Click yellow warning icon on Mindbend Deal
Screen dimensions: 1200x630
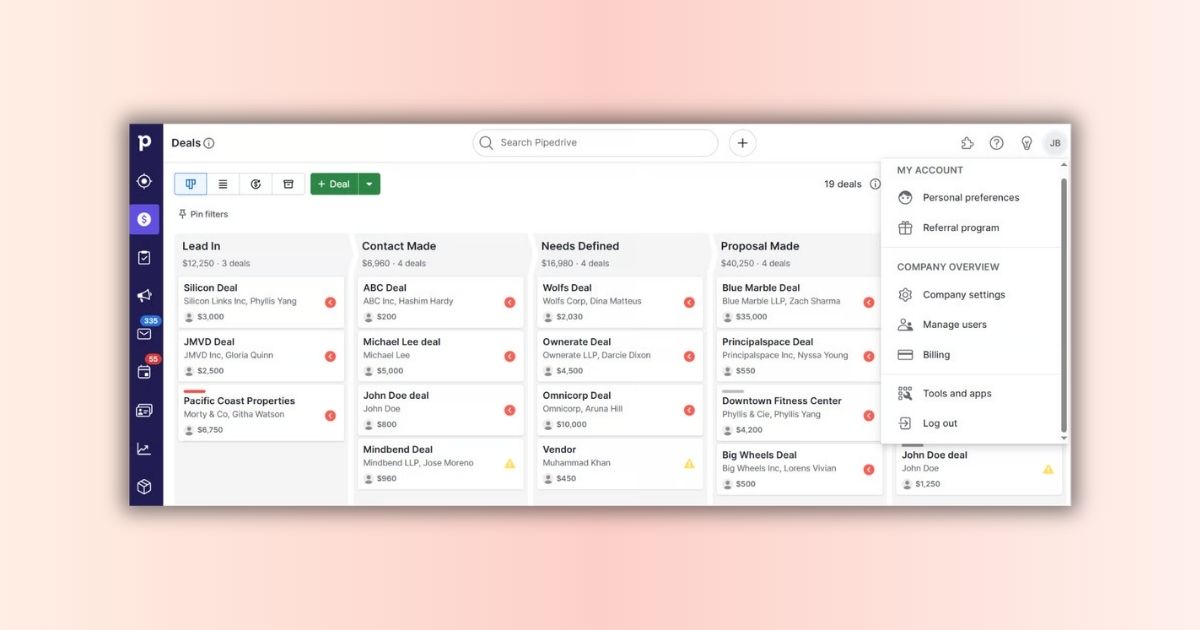click(510, 464)
